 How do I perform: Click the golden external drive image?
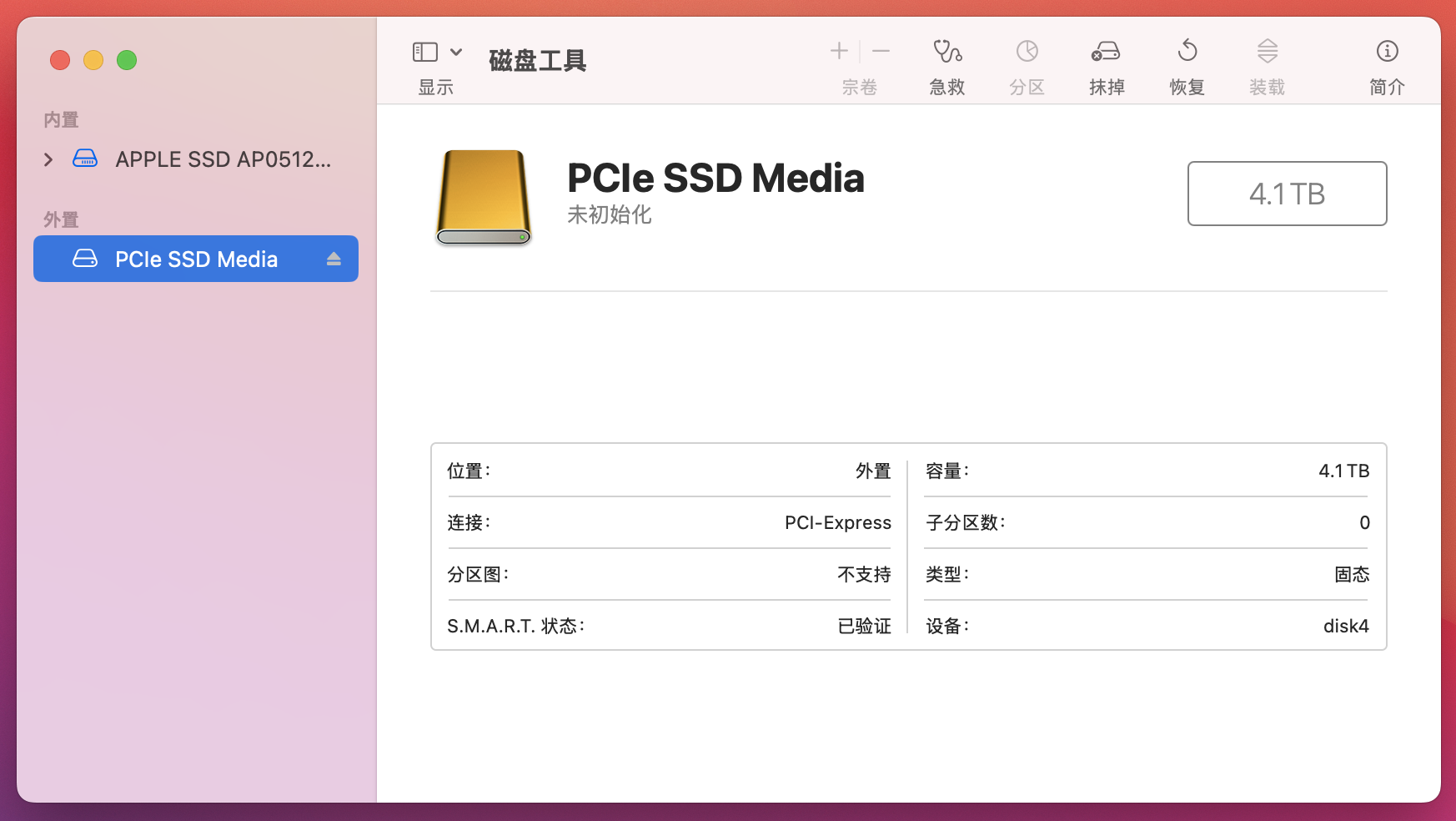coord(484,198)
